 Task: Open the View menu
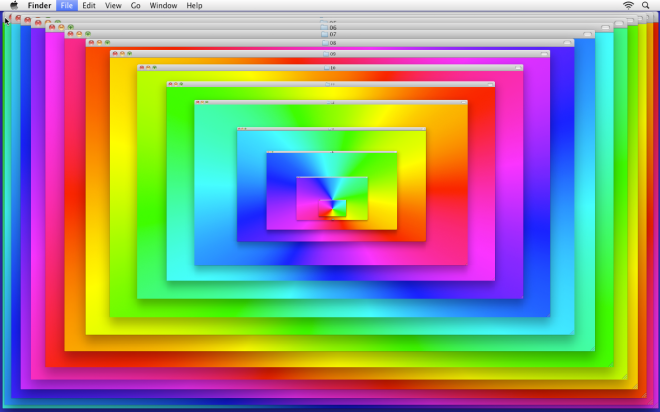[x=113, y=6]
